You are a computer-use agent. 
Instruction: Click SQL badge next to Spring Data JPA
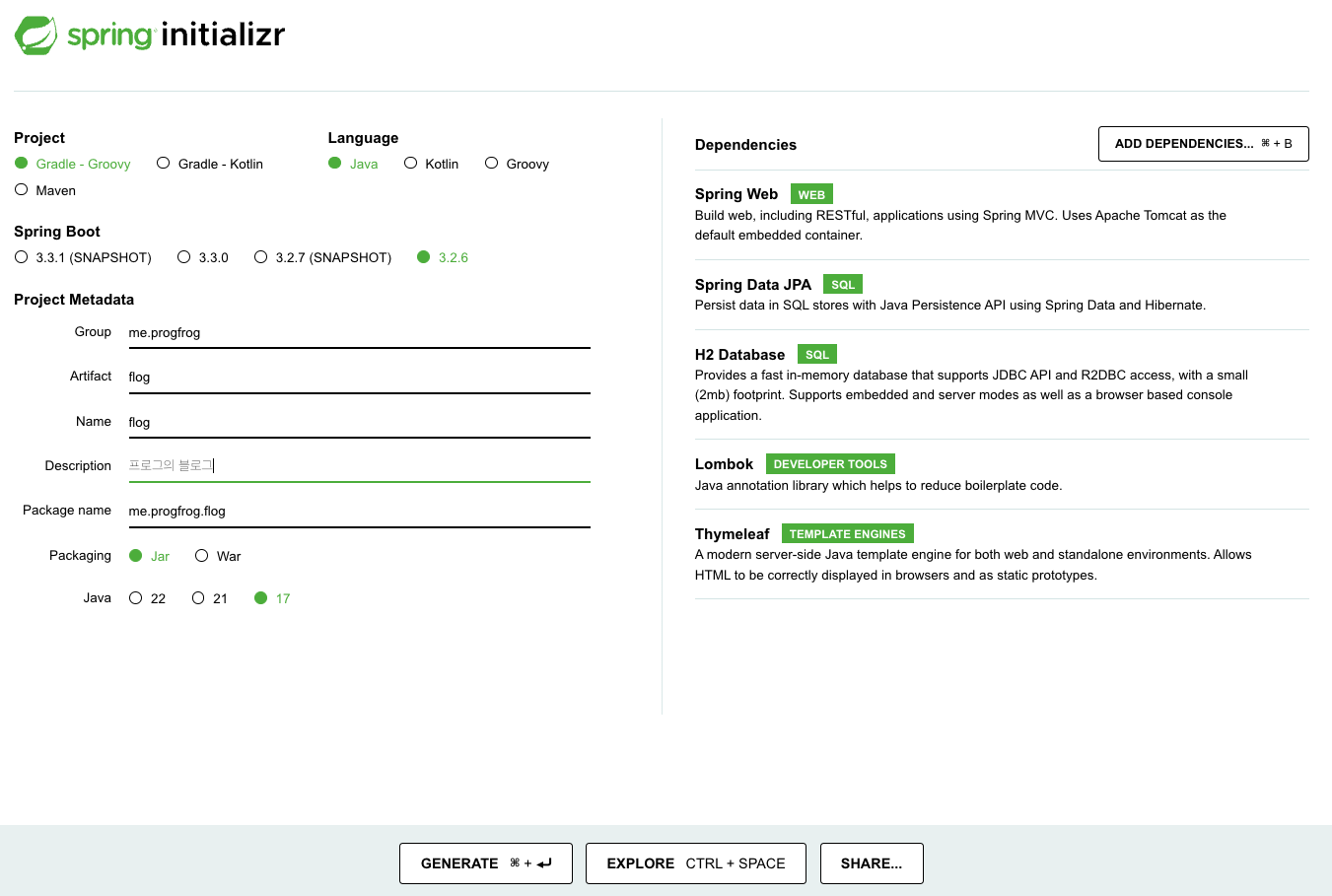(843, 285)
